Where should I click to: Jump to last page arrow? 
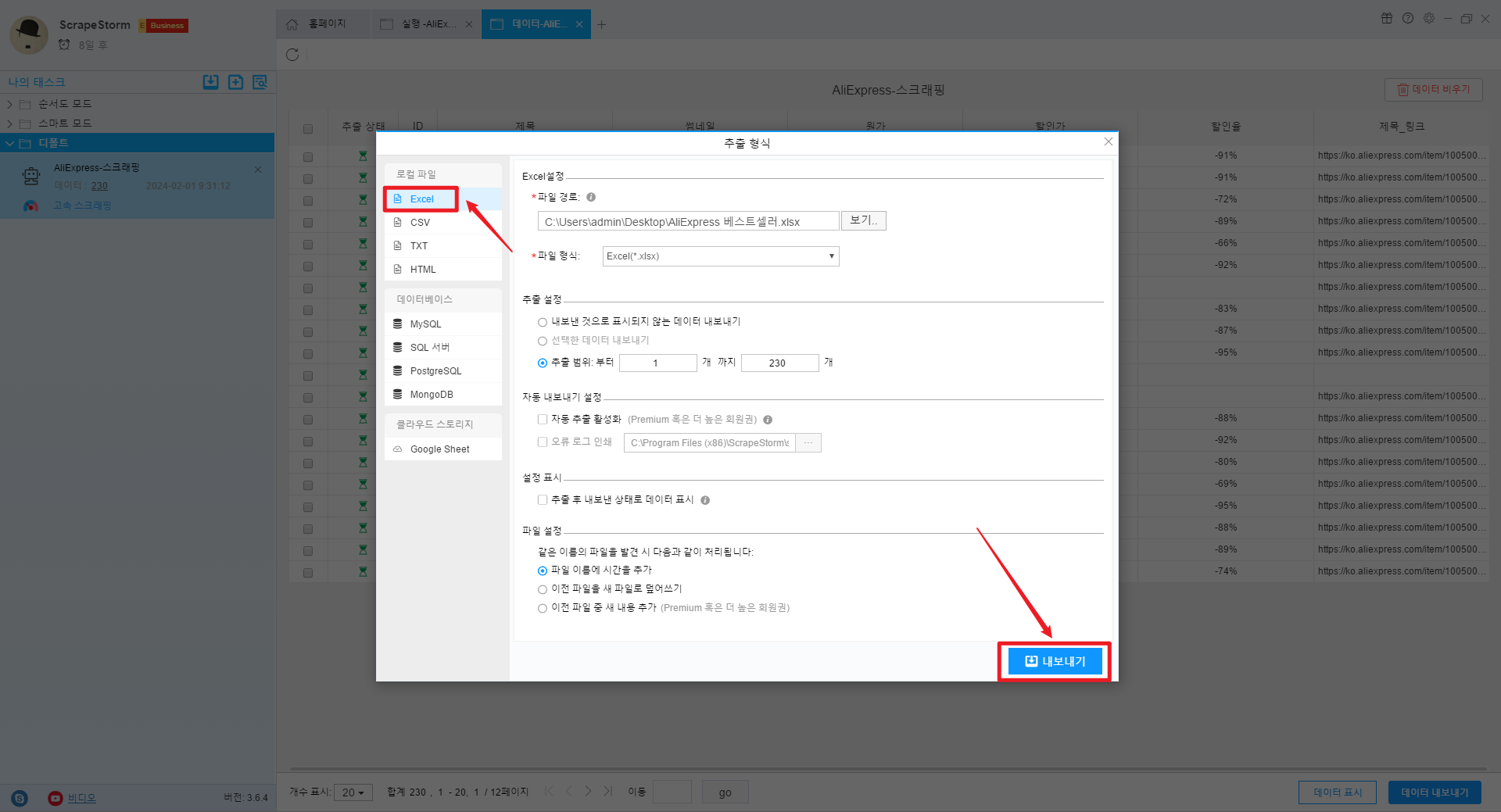608,792
